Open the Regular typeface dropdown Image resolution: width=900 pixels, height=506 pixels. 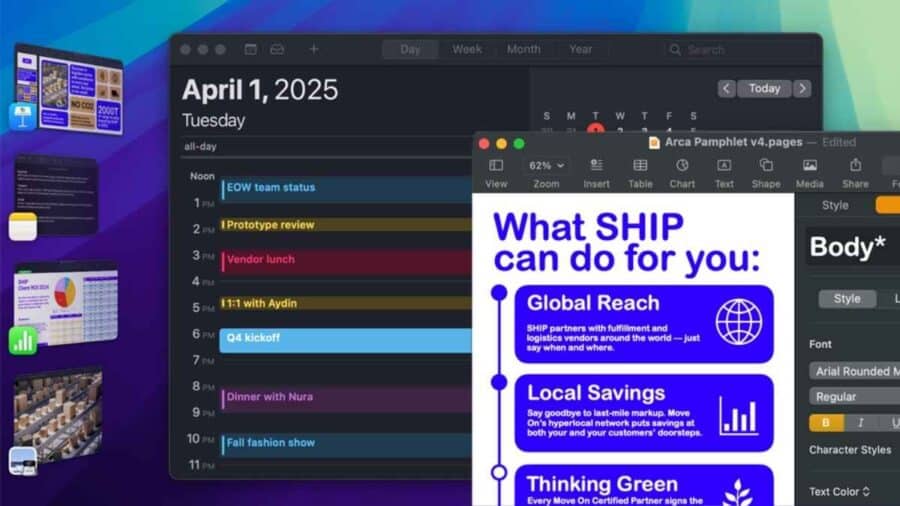pyautogui.click(x=855, y=396)
